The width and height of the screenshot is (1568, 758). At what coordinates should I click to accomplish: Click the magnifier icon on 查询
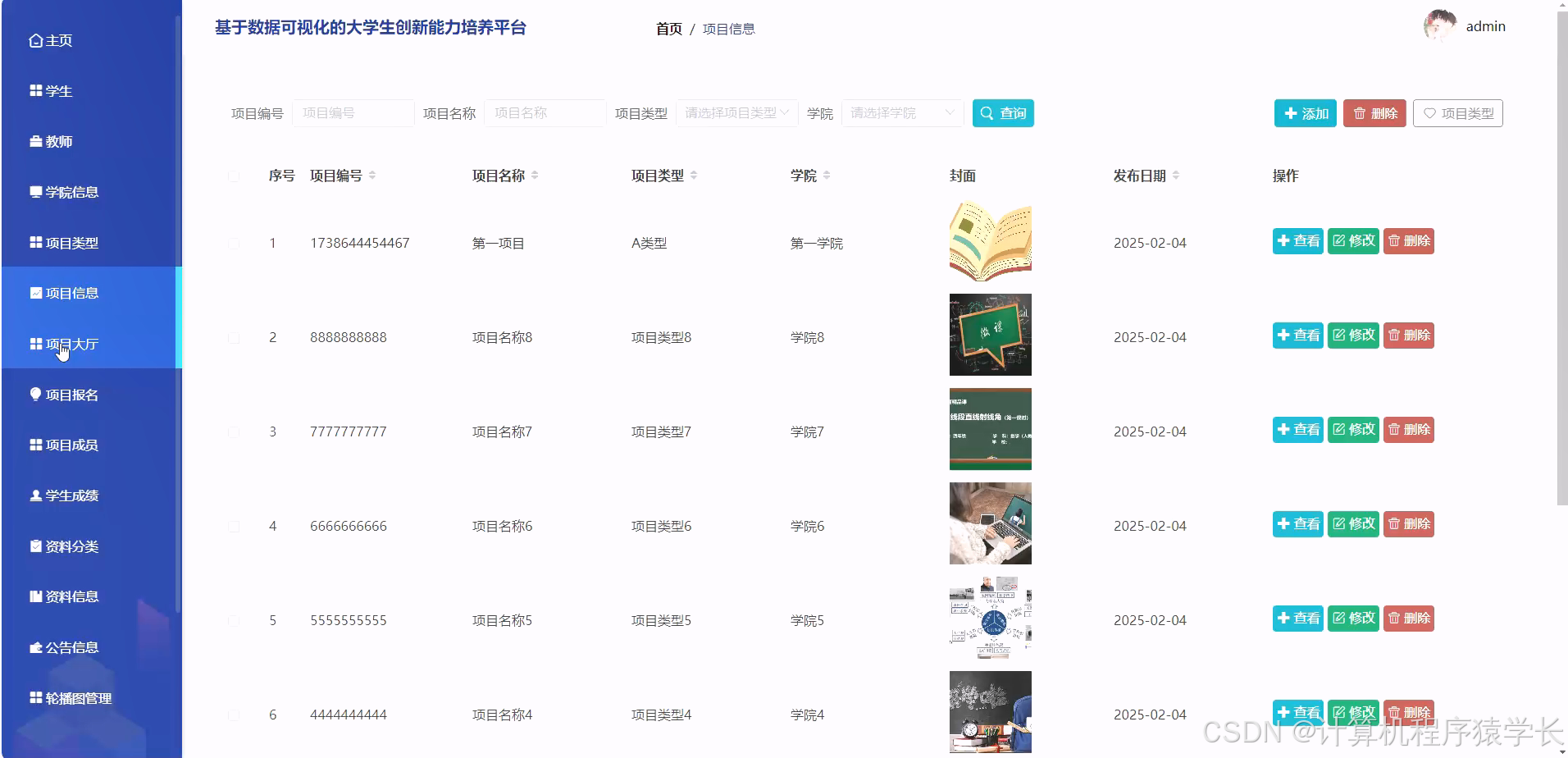(987, 113)
